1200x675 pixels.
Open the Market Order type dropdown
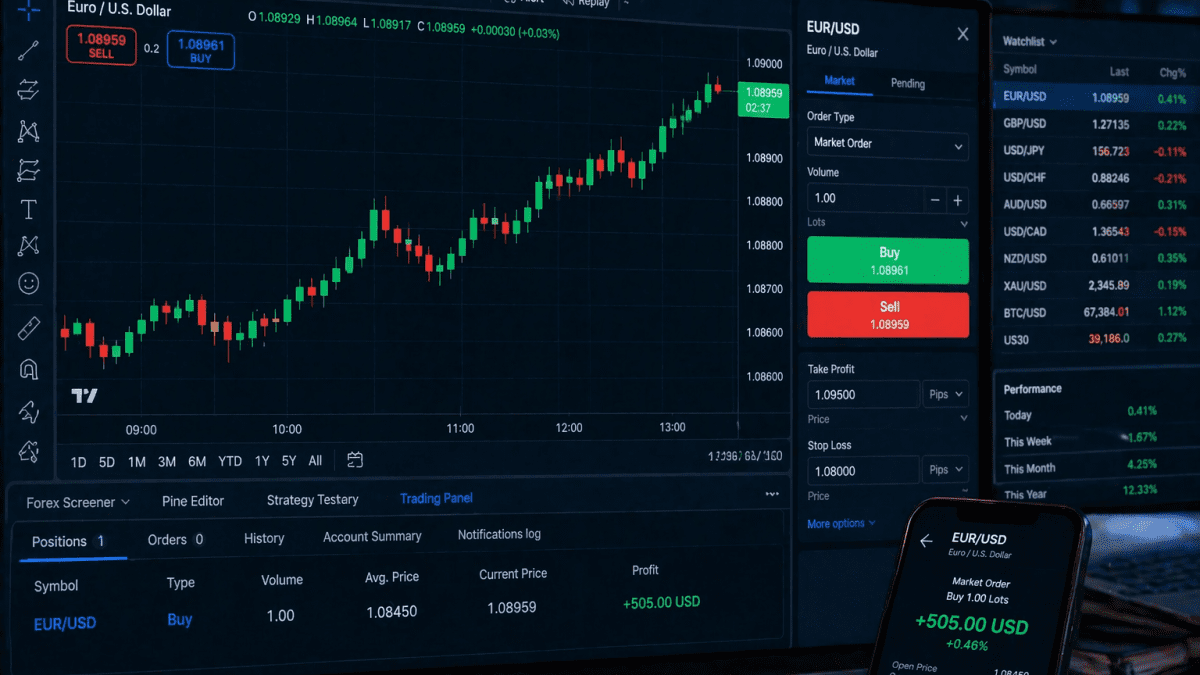tap(887, 145)
